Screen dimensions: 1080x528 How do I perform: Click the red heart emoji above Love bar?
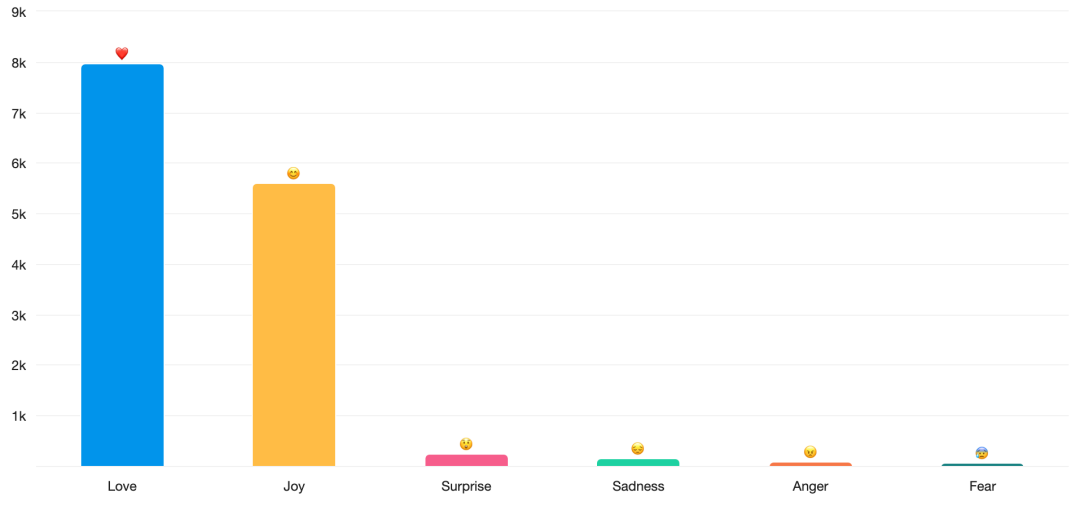(122, 54)
